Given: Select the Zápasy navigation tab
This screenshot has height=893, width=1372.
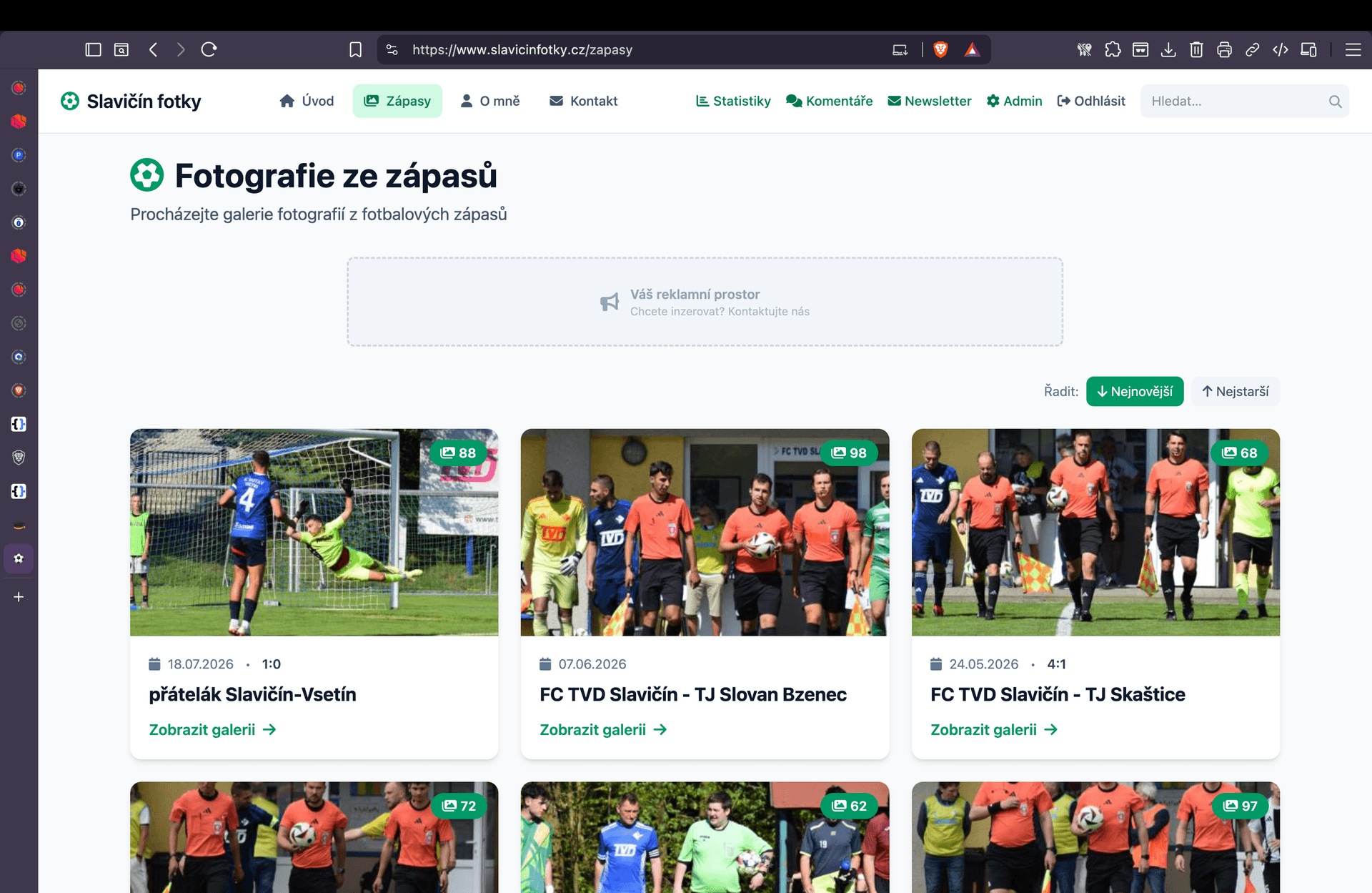Looking at the screenshot, I should [x=397, y=101].
